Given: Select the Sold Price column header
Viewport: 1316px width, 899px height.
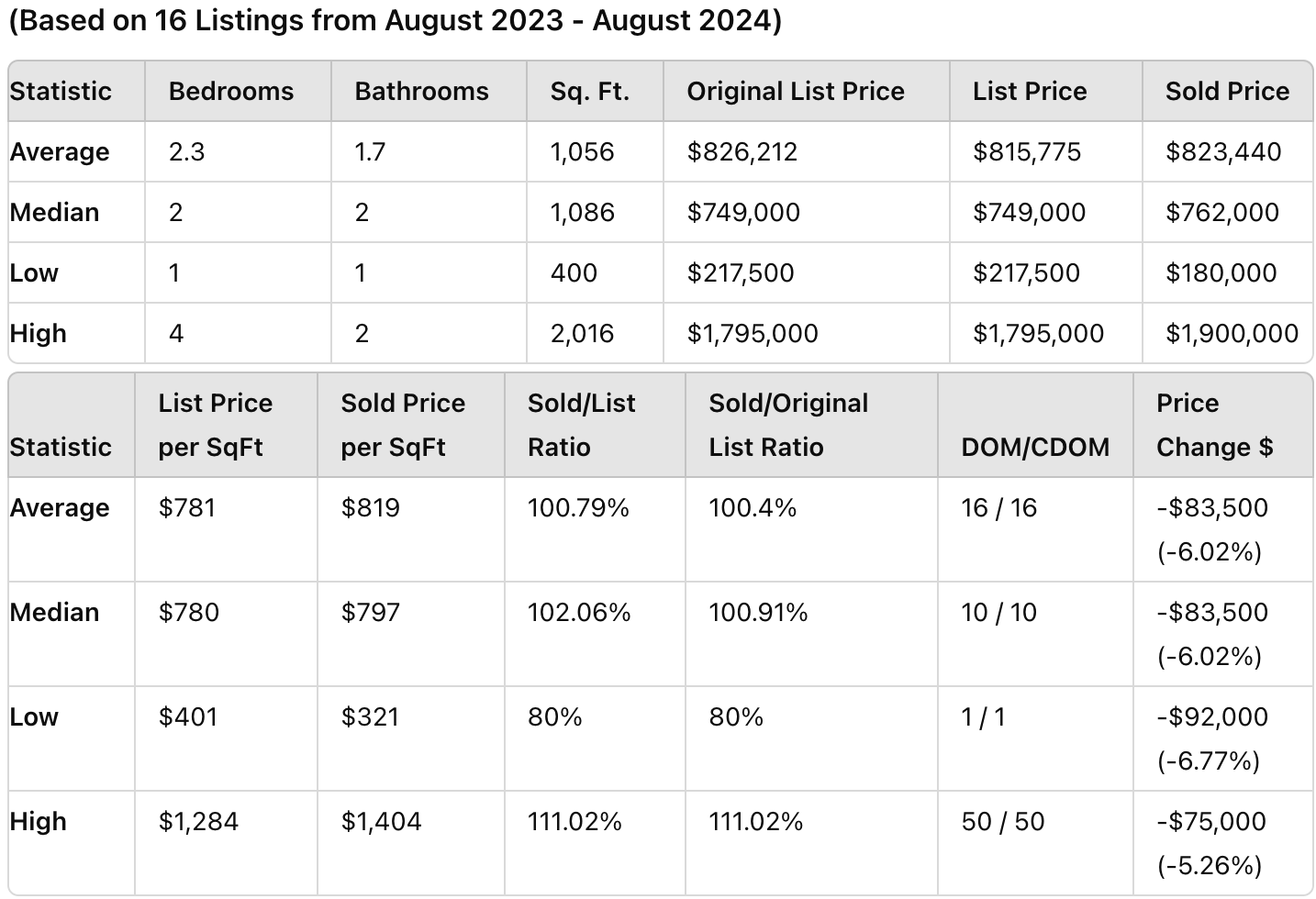Looking at the screenshot, I should pos(1227,91).
